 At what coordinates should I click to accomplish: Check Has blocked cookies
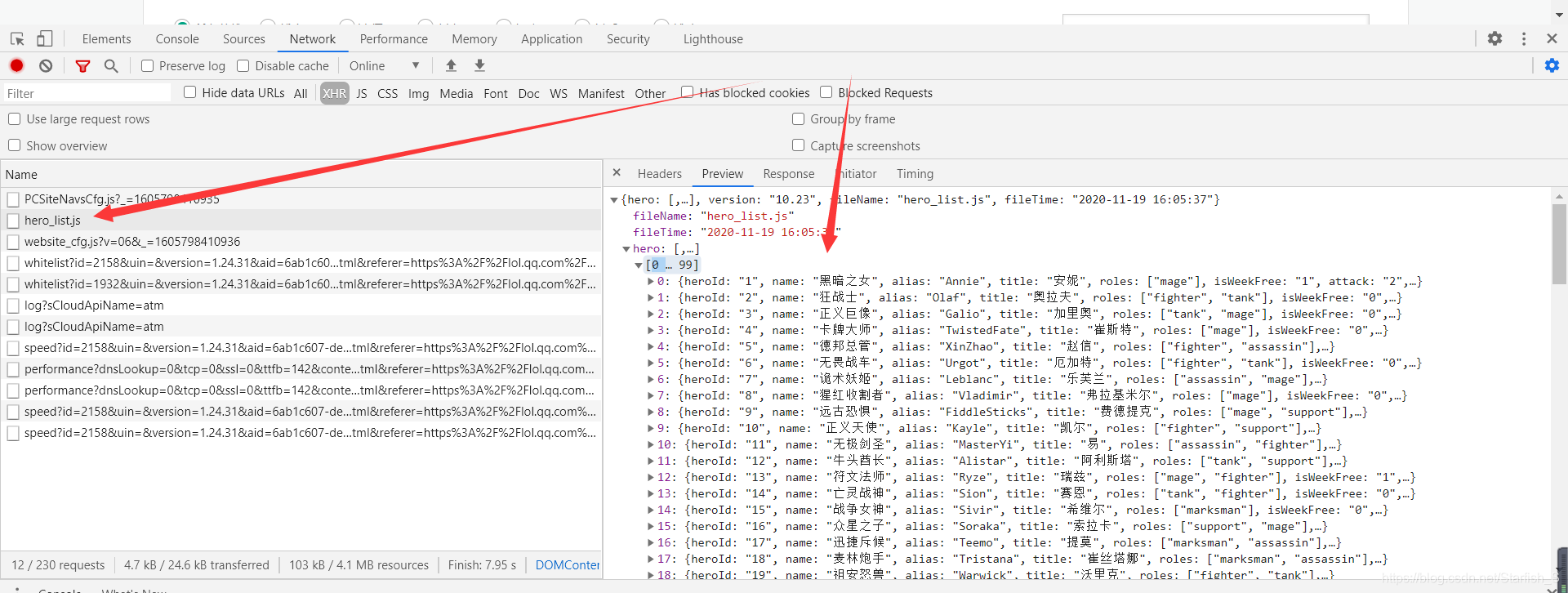(x=687, y=92)
